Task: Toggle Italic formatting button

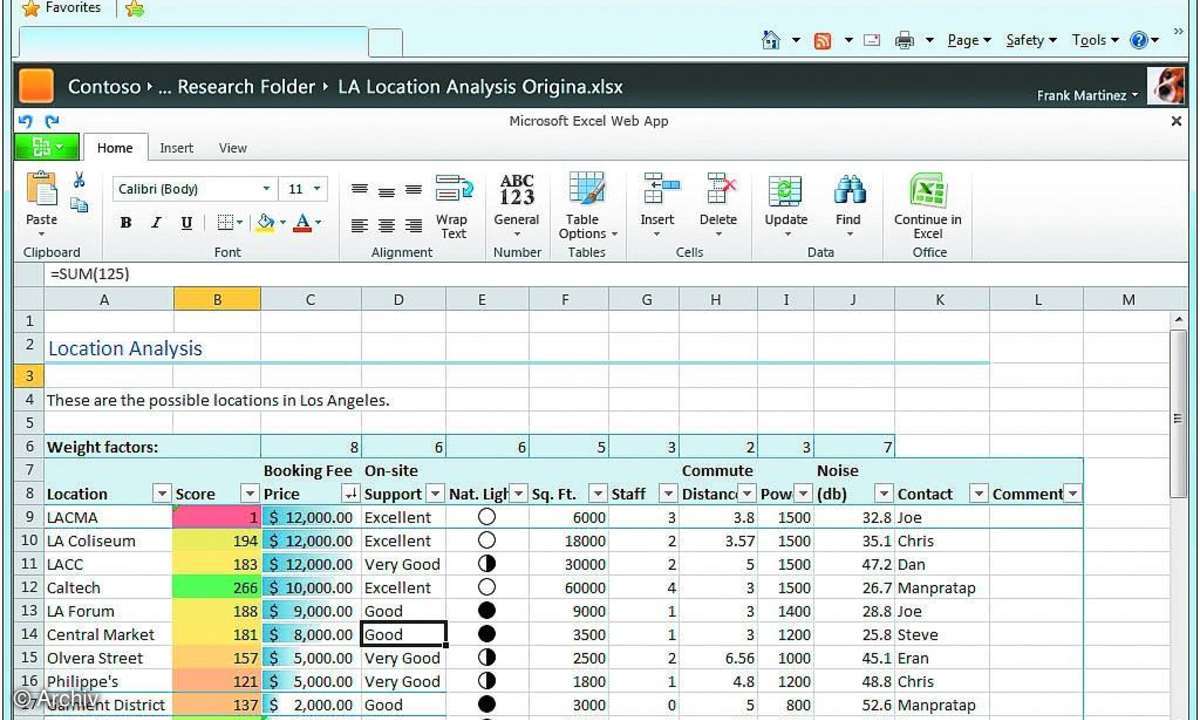Action: point(156,223)
